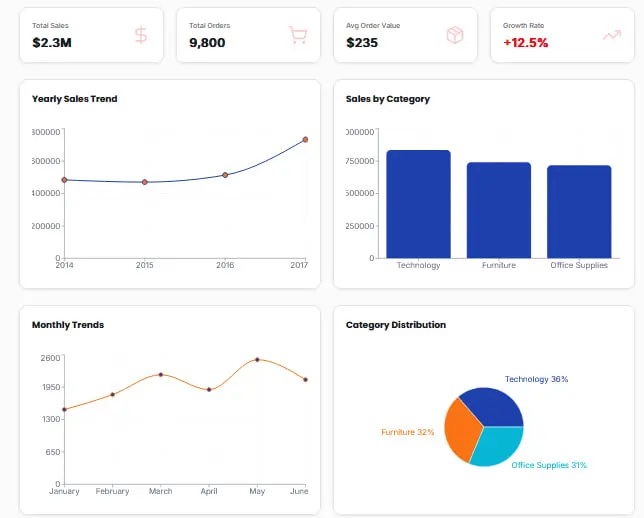644x518 pixels.
Task: Select the 9,800 total orders value
Action: tap(207, 42)
